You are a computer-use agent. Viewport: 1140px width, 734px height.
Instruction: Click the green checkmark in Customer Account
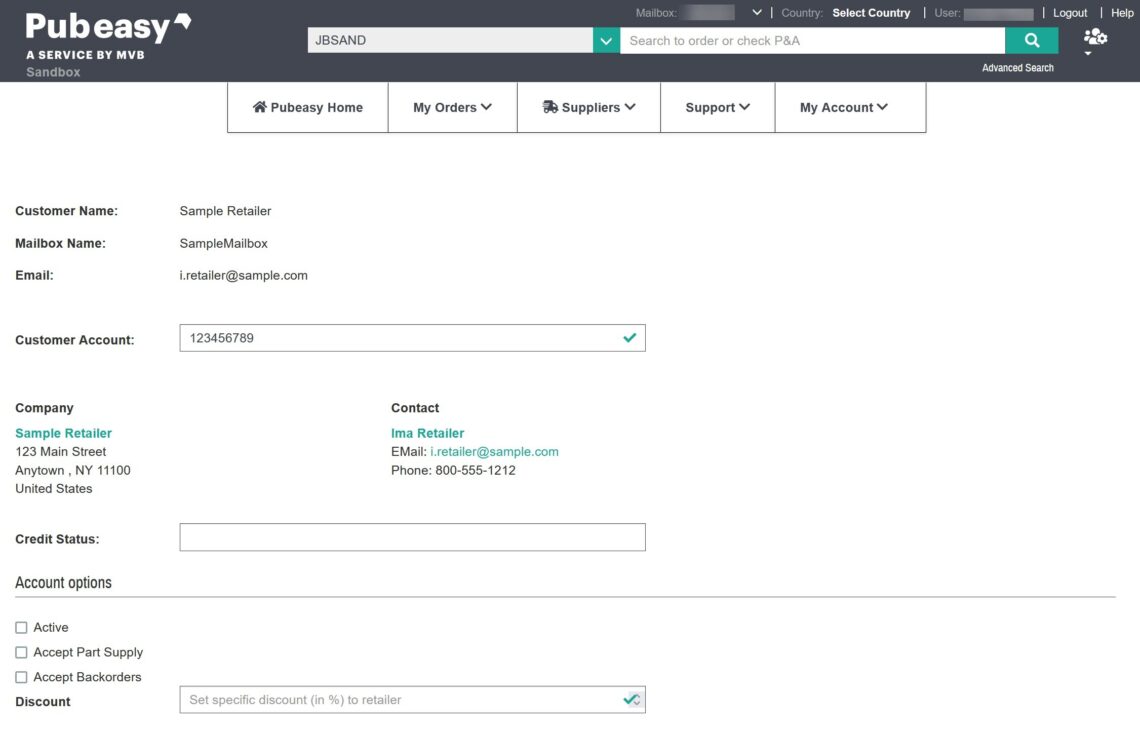click(x=629, y=338)
